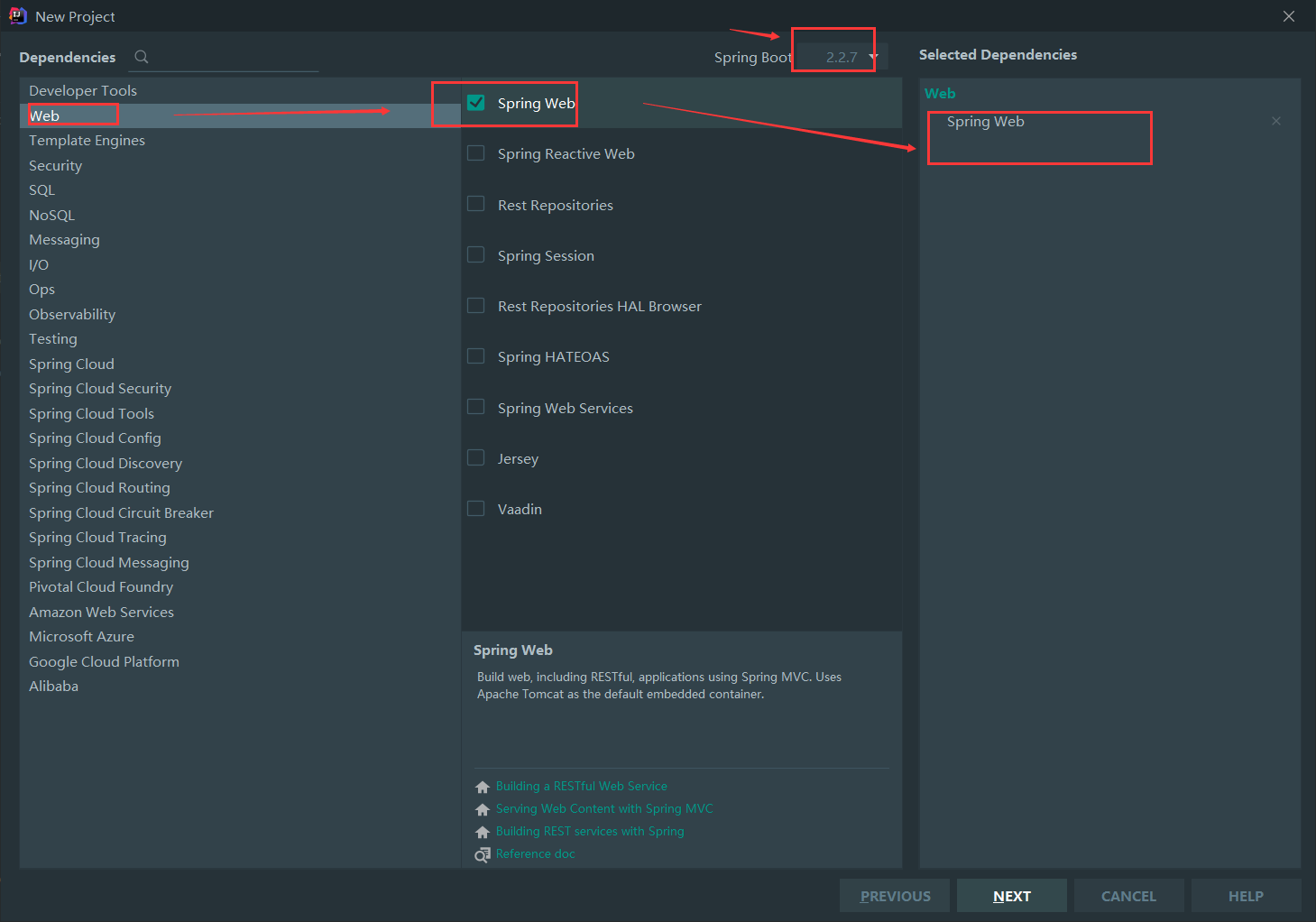Select Spring Cloud Config category

pos(240,438)
